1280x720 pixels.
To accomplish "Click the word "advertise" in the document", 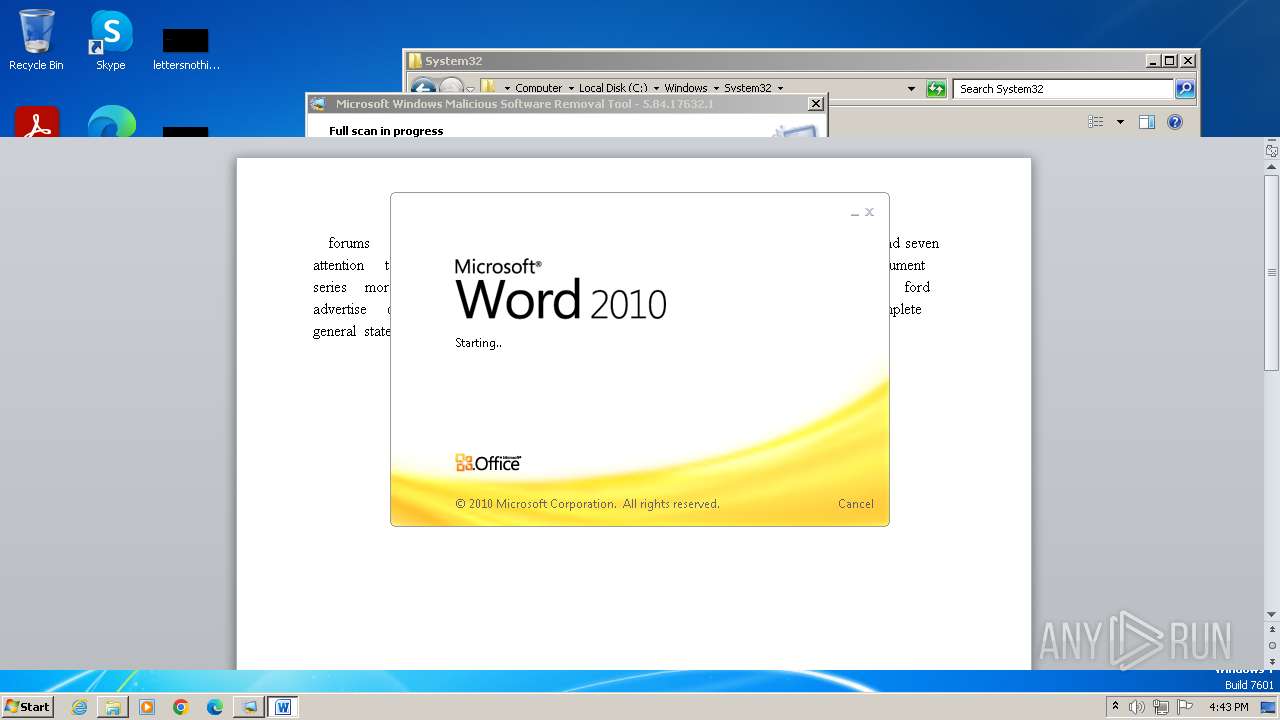I will pyautogui.click(x=340, y=309).
